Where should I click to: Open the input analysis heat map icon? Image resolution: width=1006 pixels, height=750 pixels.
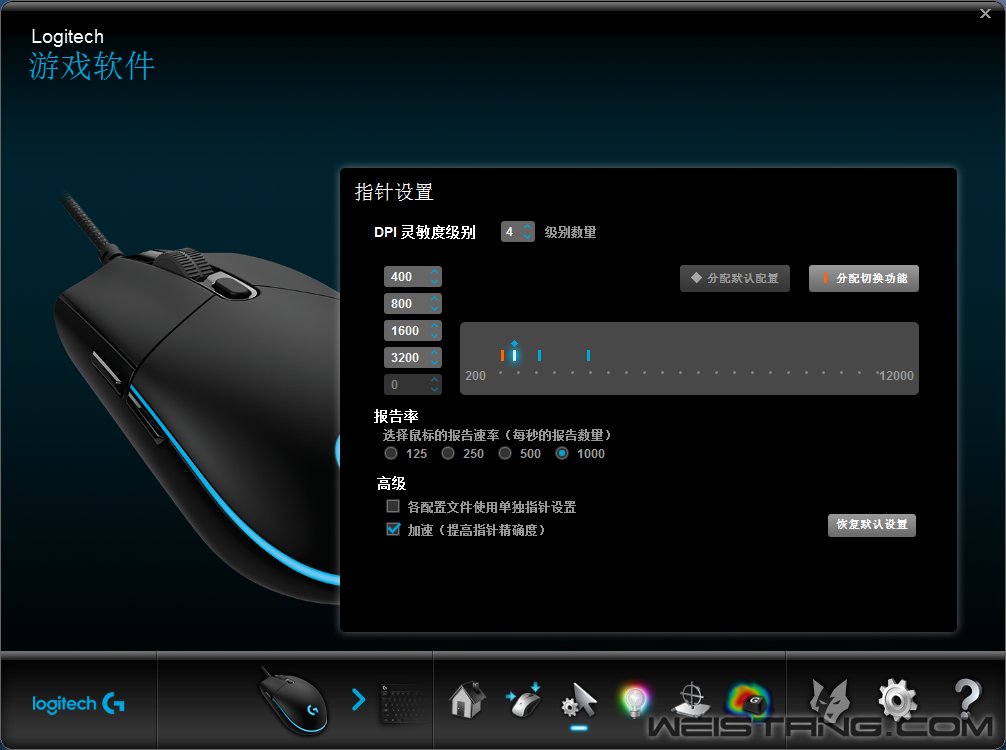(748, 700)
